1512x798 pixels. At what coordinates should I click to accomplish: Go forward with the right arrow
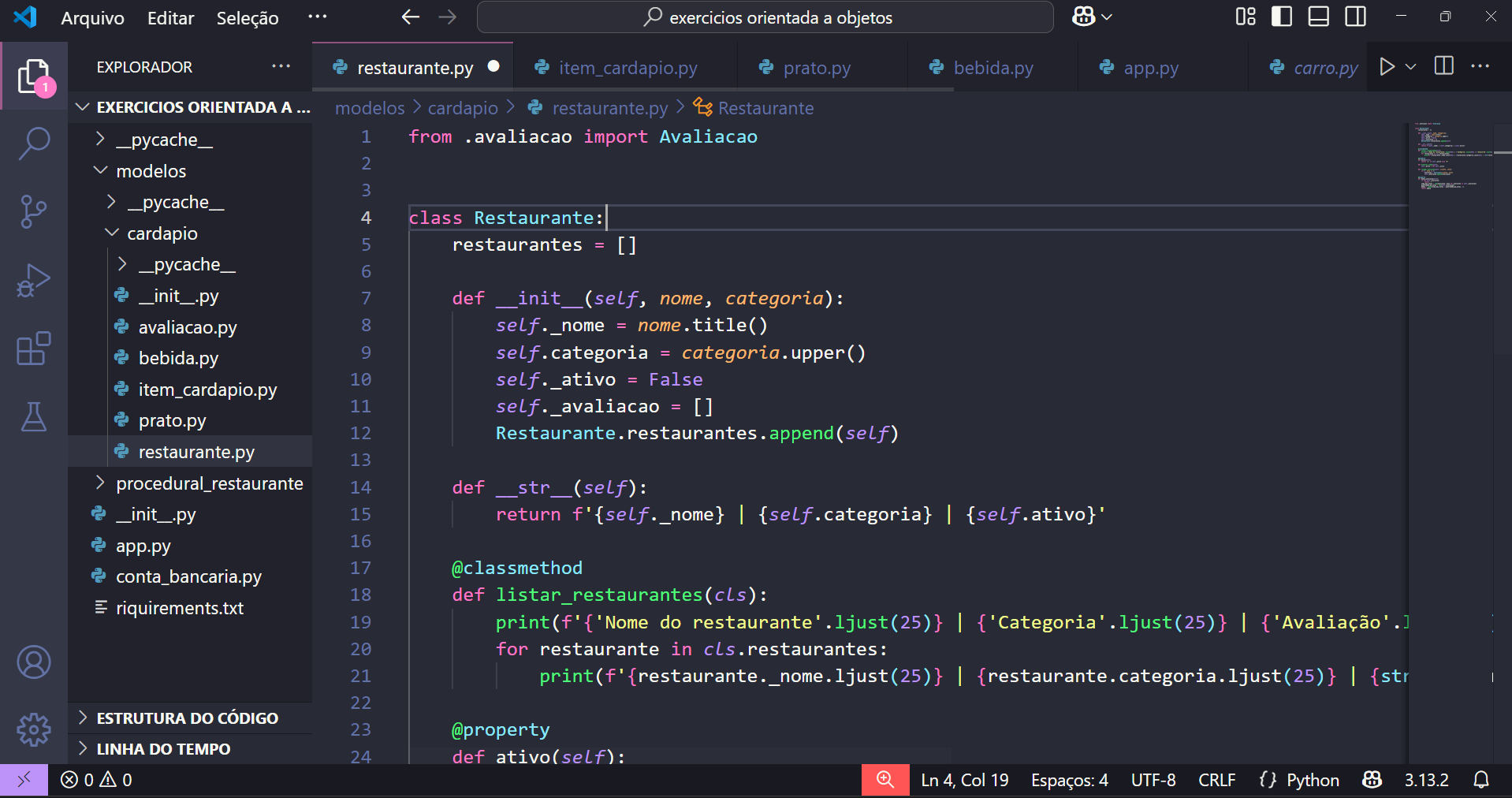click(x=447, y=17)
